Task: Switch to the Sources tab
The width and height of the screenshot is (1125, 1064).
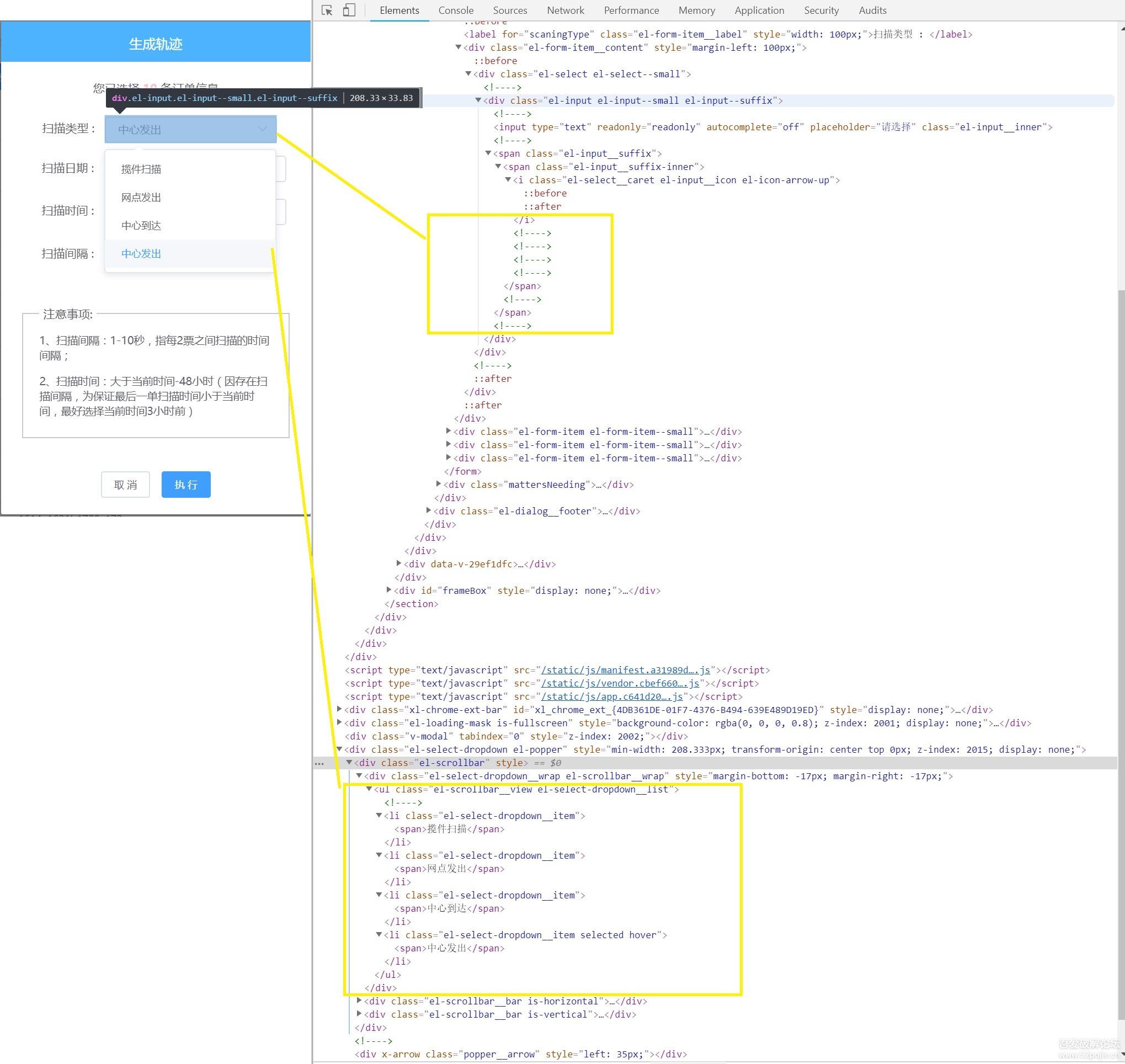Action: click(x=510, y=10)
